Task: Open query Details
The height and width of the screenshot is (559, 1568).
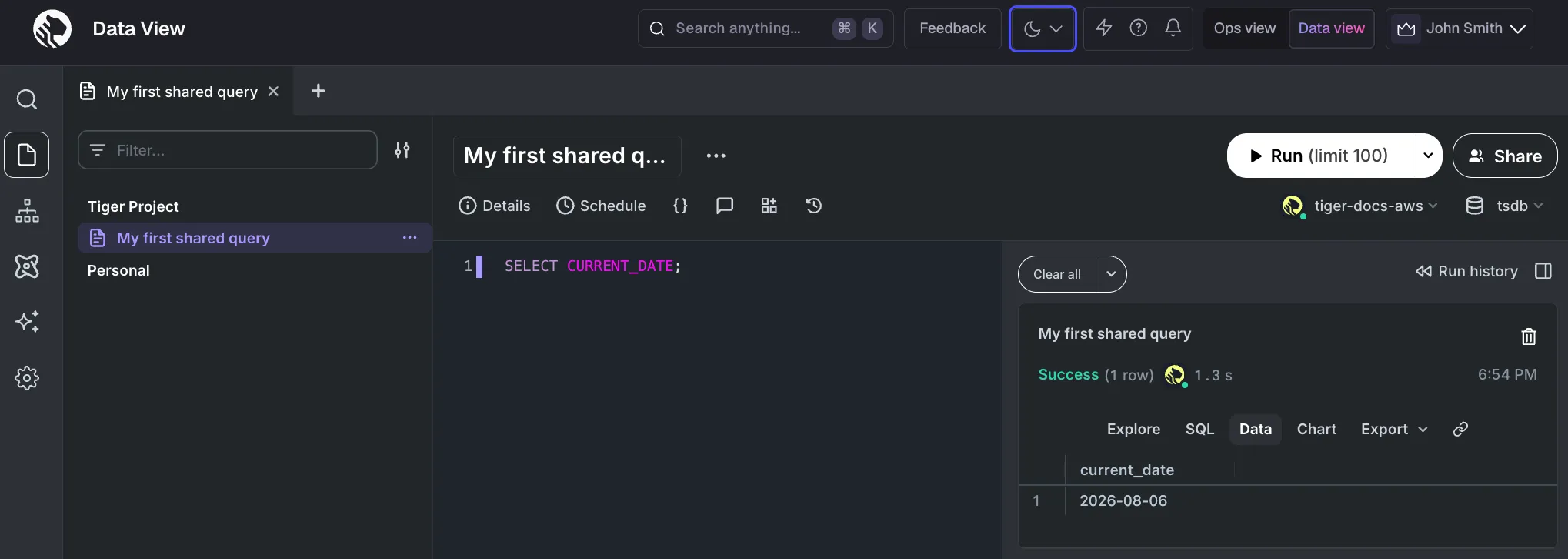Action: [495, 206]
